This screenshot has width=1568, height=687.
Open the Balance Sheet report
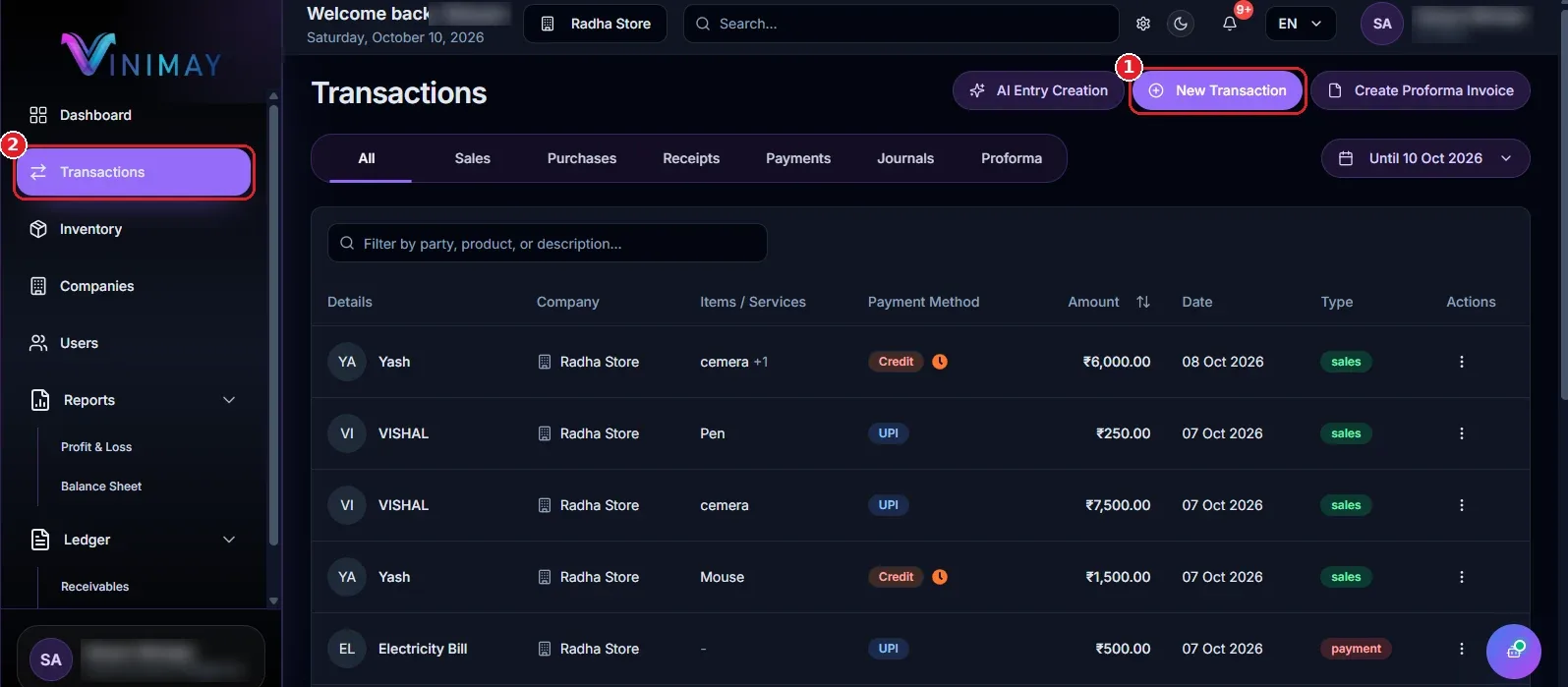tap(101, 487)
